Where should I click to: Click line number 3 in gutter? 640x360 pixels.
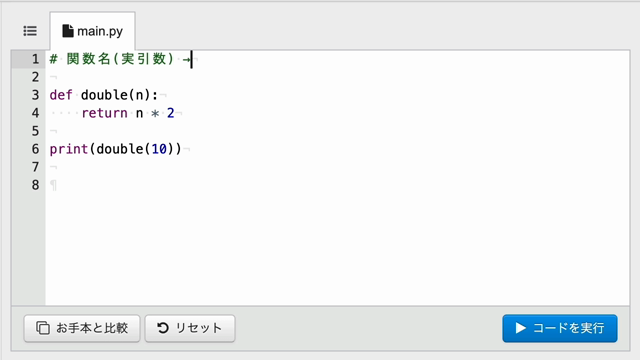click(36, 95)
